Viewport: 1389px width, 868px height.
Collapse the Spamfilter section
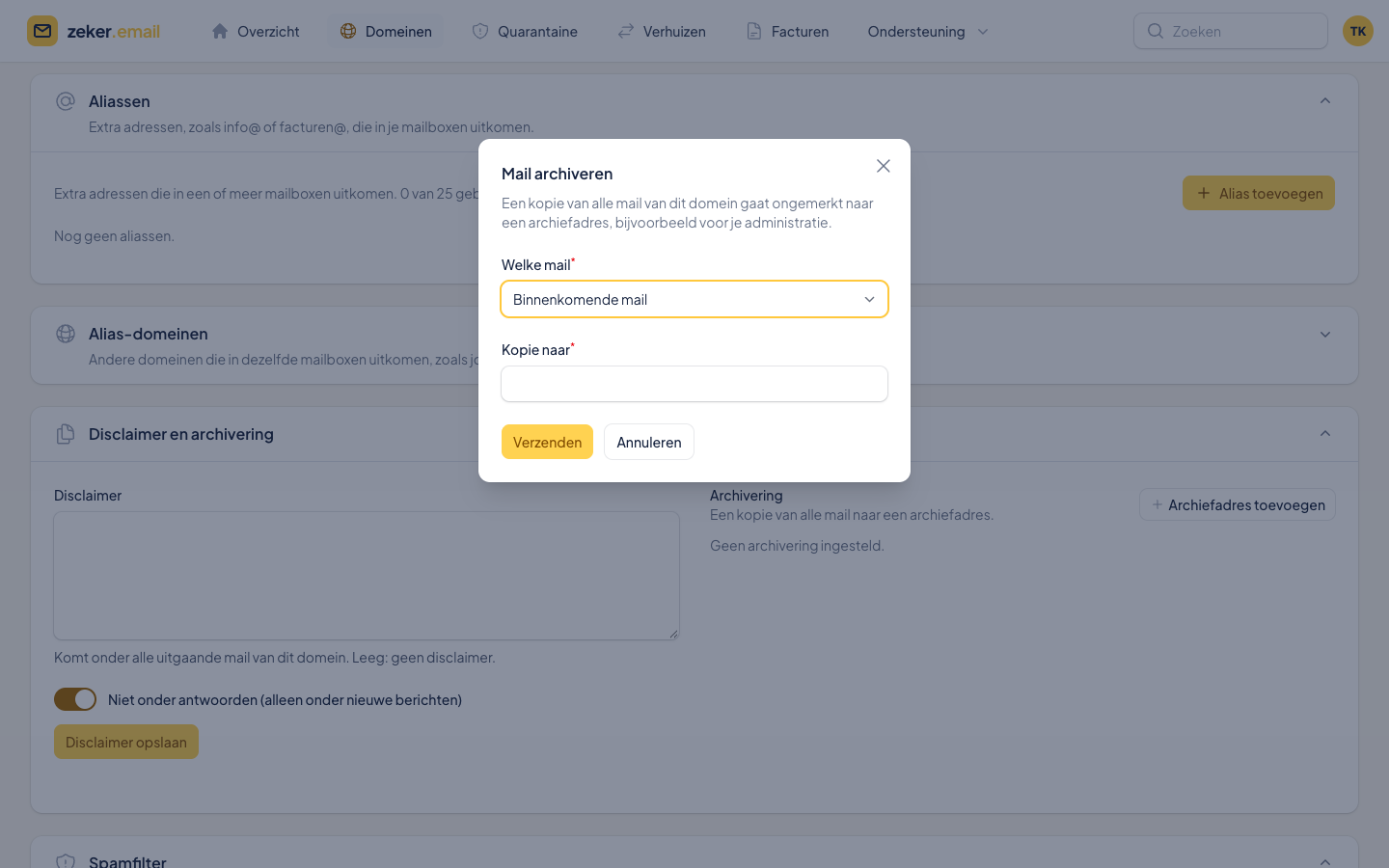pos(1325,861)
